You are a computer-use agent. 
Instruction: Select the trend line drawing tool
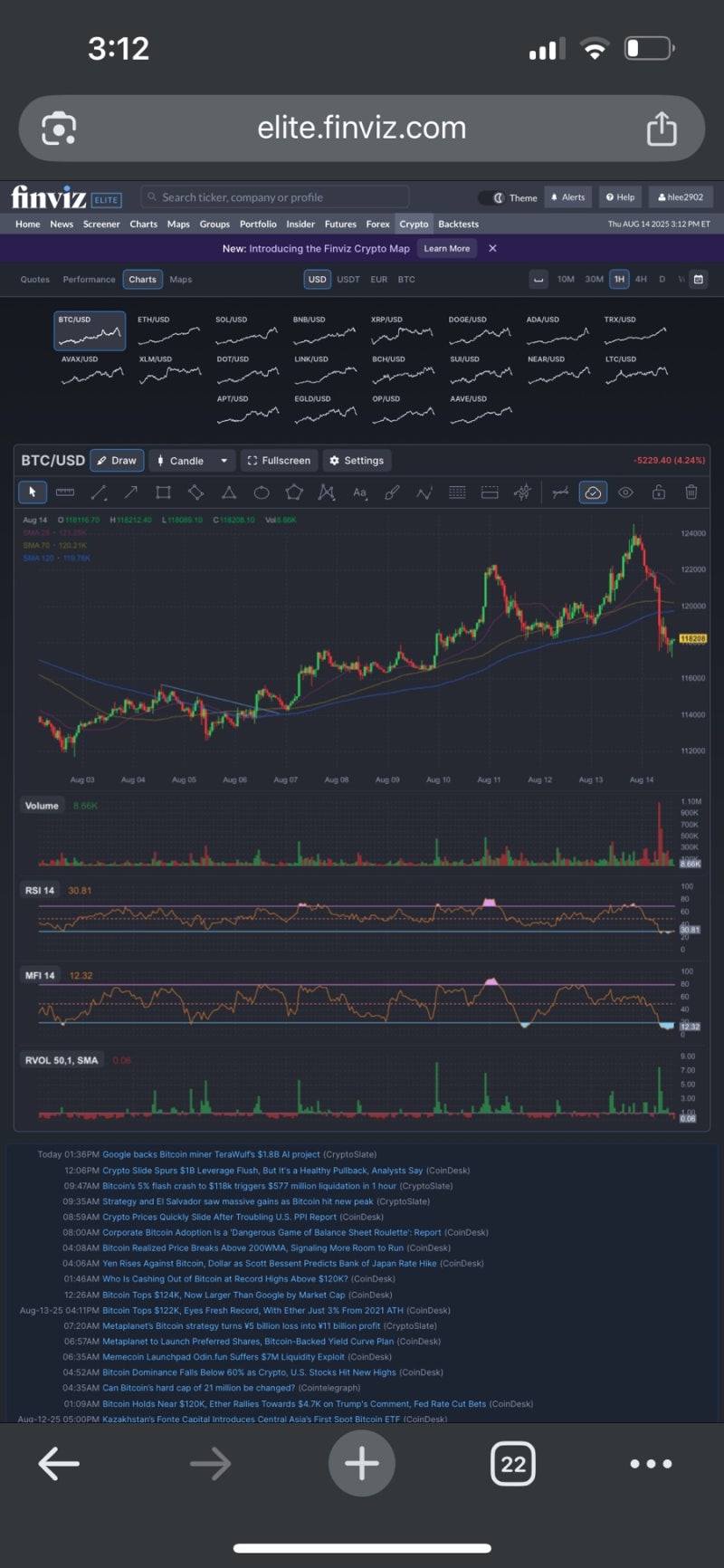tap(98, 492)
